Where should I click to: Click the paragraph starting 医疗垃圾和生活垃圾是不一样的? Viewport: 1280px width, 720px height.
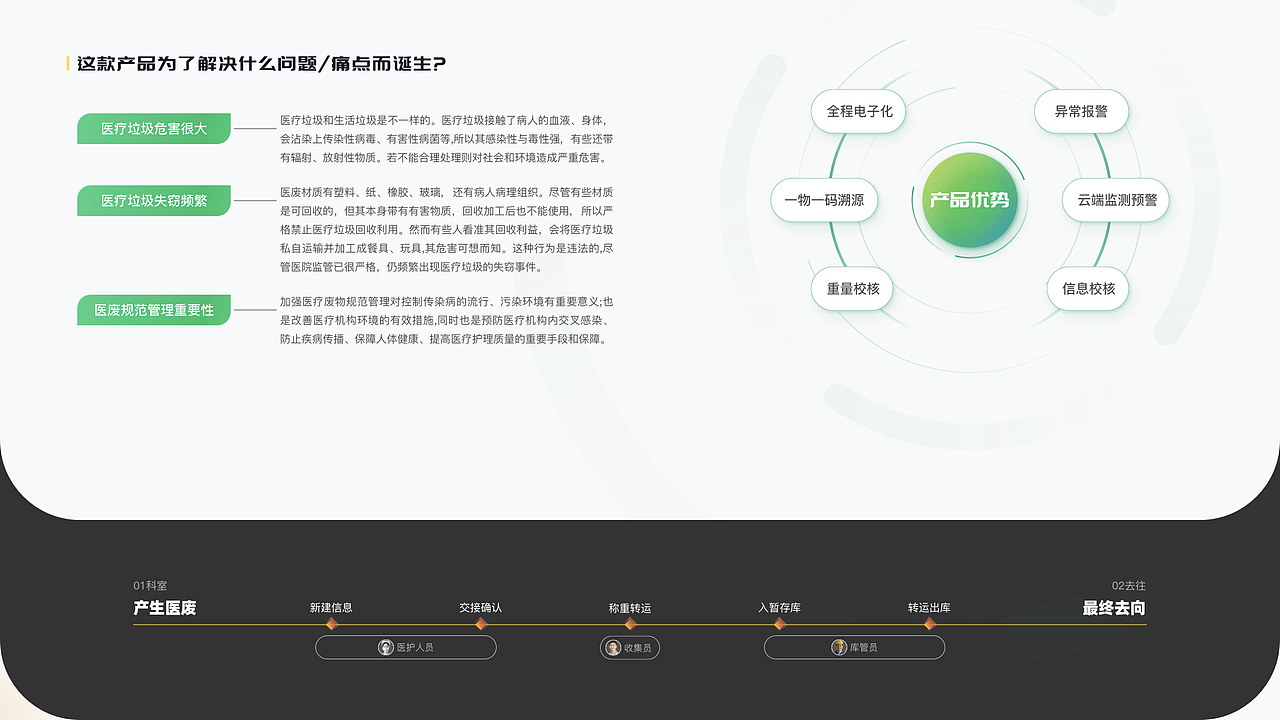click(x=447, y=139)
